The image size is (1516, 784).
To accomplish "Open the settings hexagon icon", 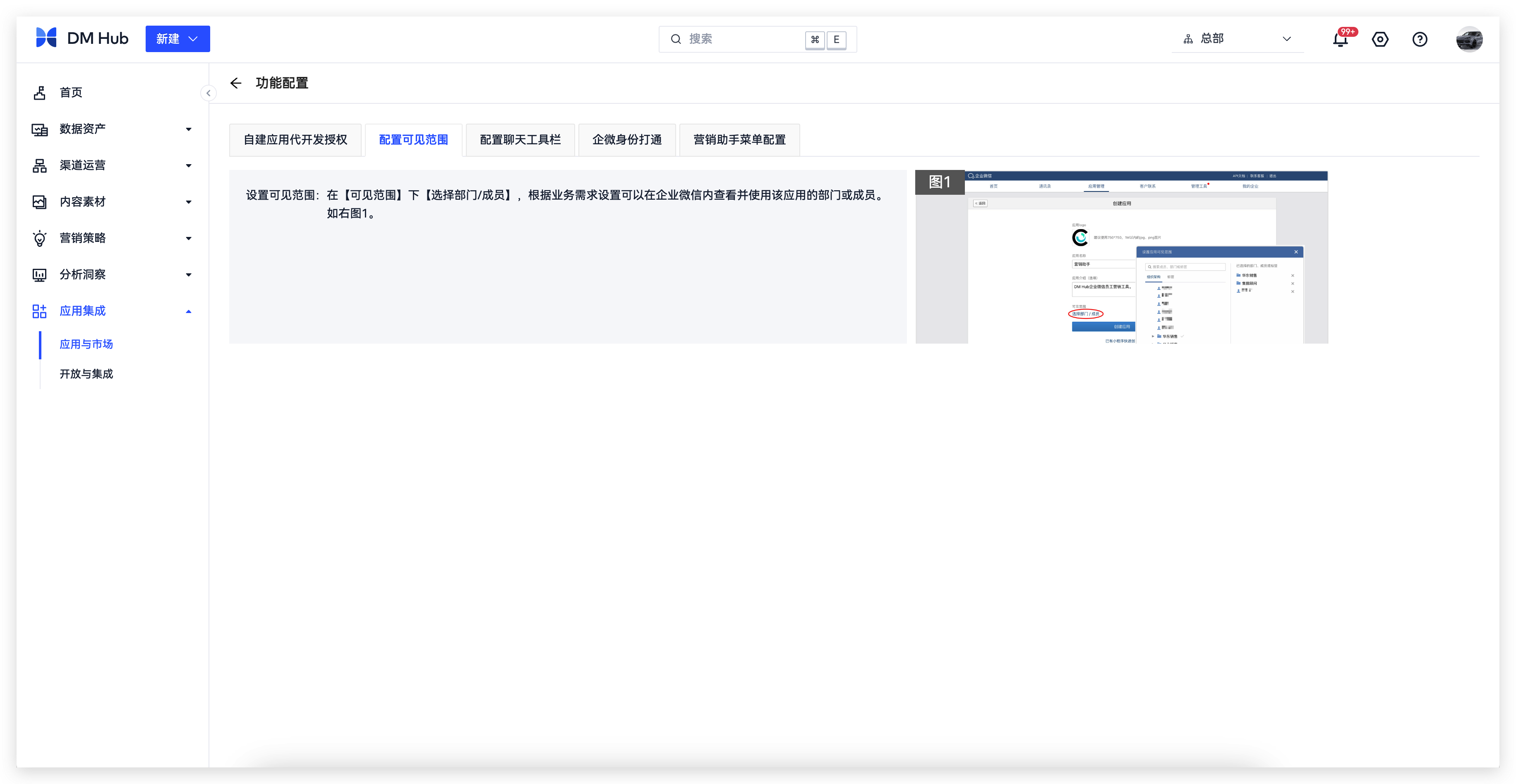I will coord(1379,39).
